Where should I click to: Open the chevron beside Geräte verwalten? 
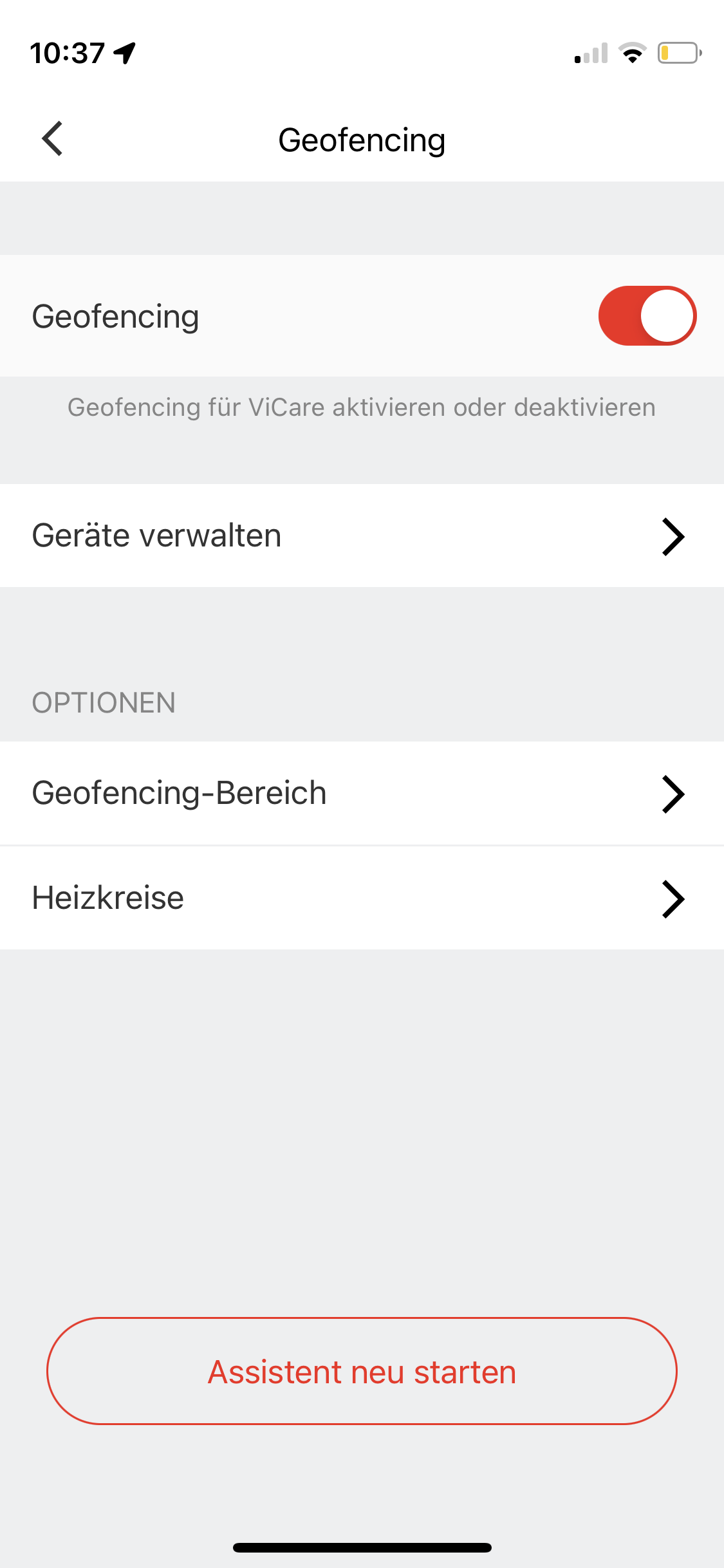(673, 536)
